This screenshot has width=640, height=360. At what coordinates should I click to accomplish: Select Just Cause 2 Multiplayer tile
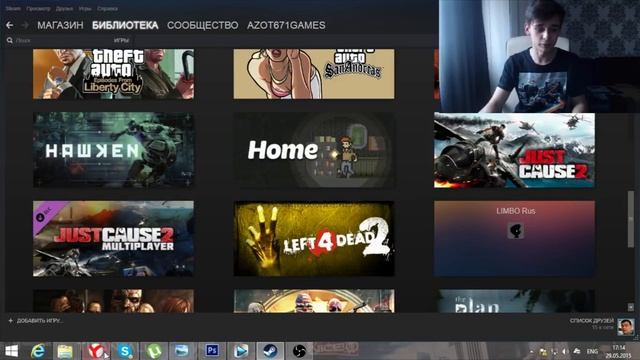point(113,238)
